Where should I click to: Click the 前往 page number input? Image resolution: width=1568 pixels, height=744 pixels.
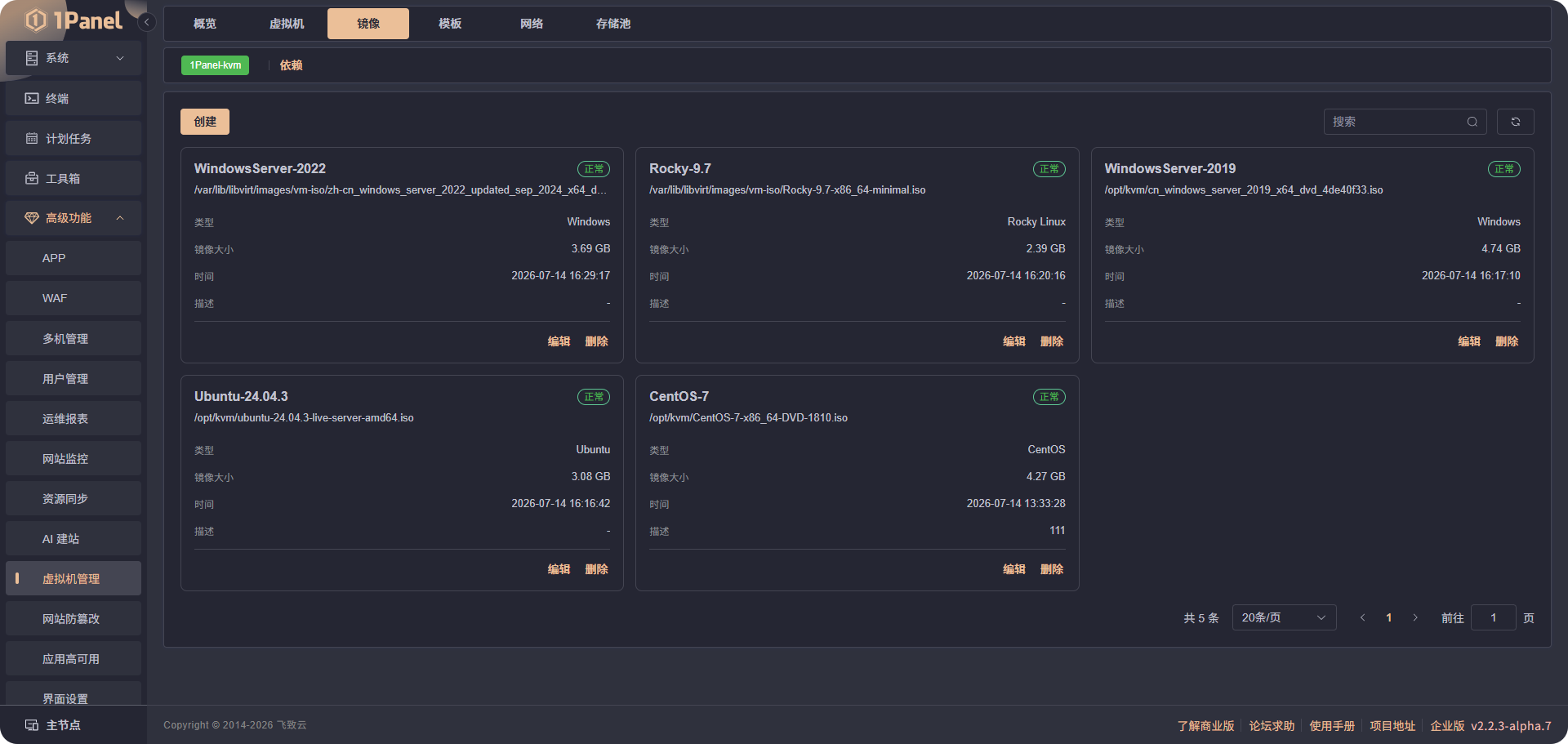coord(1493,617)
